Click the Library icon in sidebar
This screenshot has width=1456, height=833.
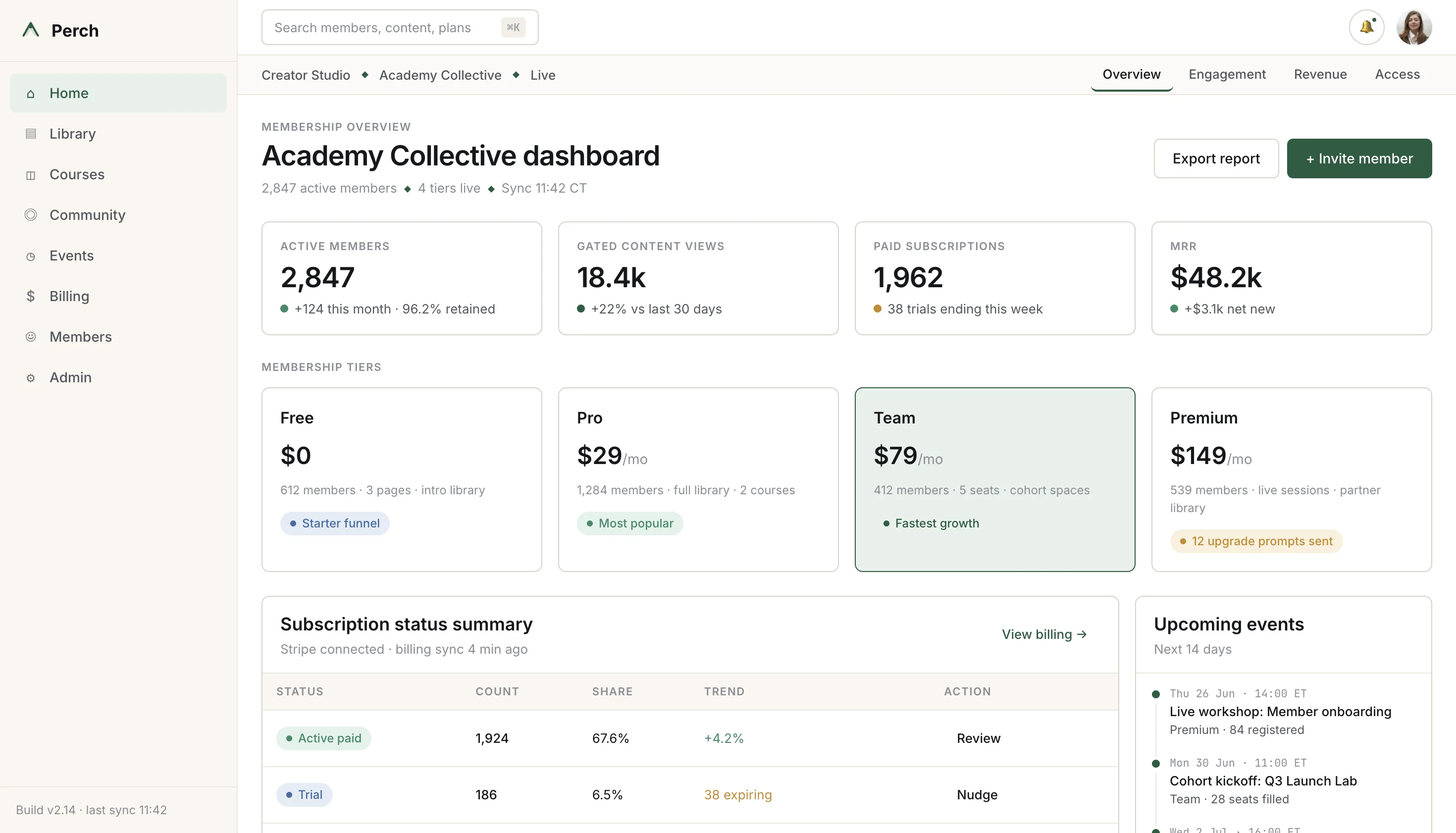click(31, 134)
